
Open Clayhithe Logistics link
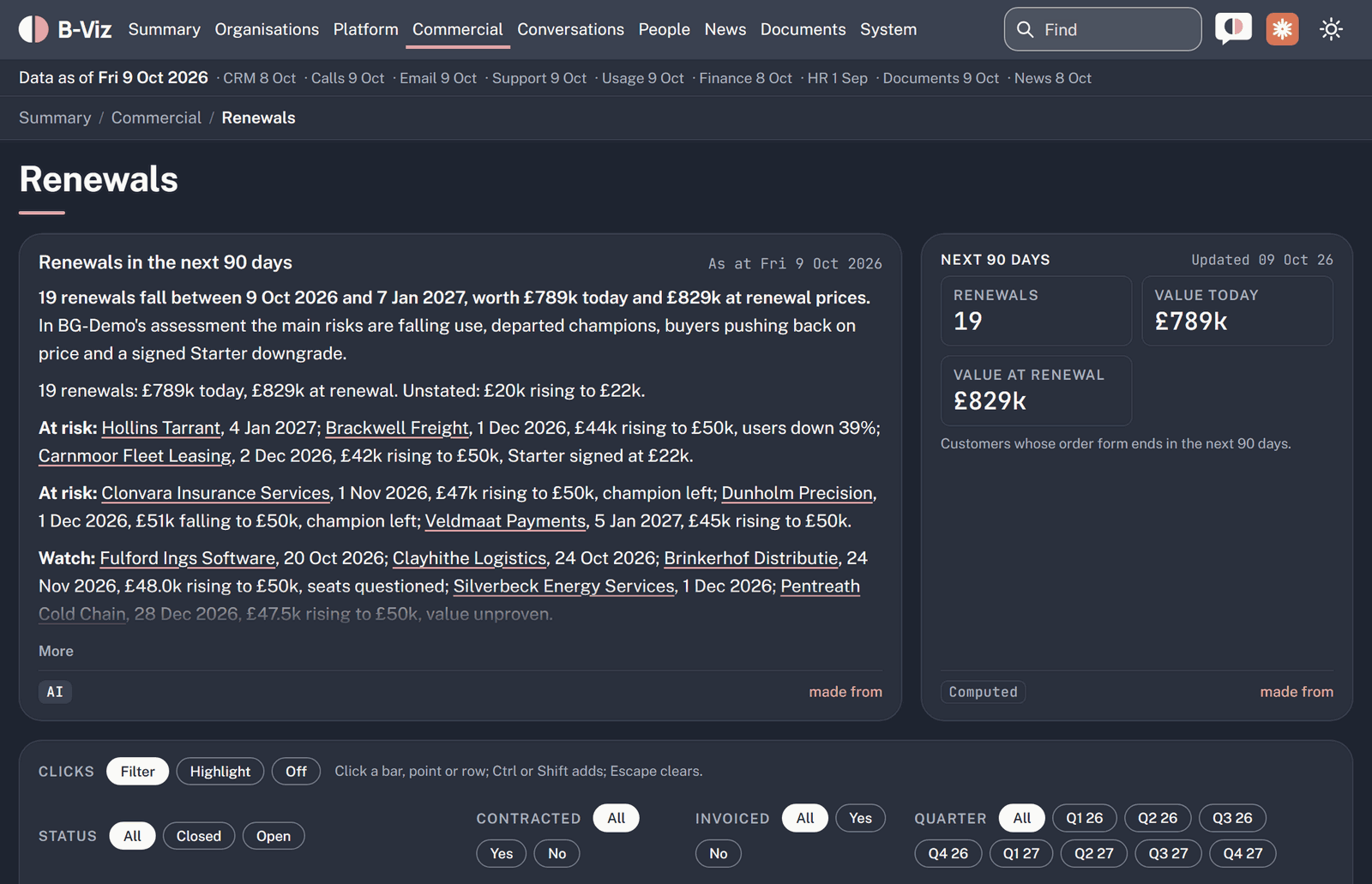[x=470, y=558]
